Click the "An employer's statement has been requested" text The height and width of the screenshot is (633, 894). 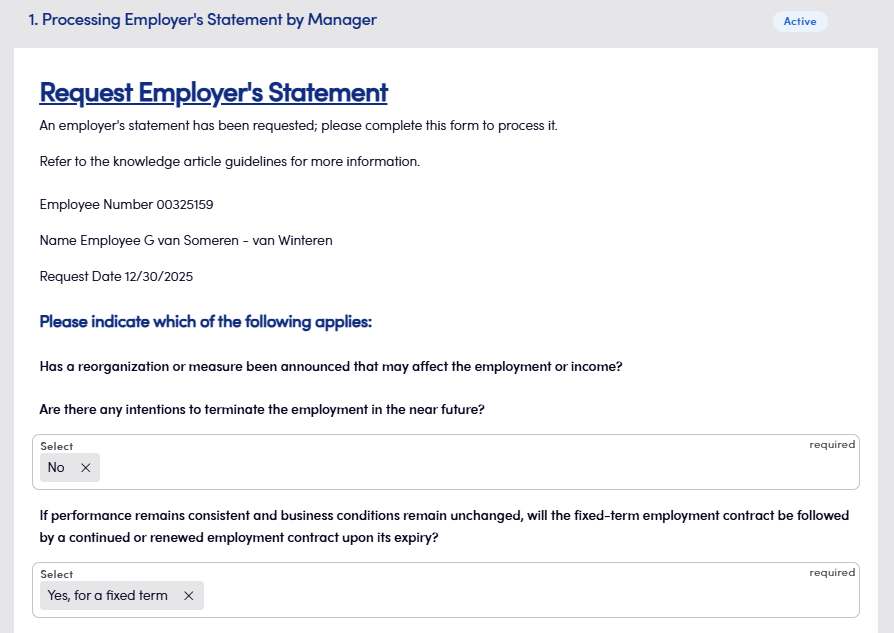point(298,126)
